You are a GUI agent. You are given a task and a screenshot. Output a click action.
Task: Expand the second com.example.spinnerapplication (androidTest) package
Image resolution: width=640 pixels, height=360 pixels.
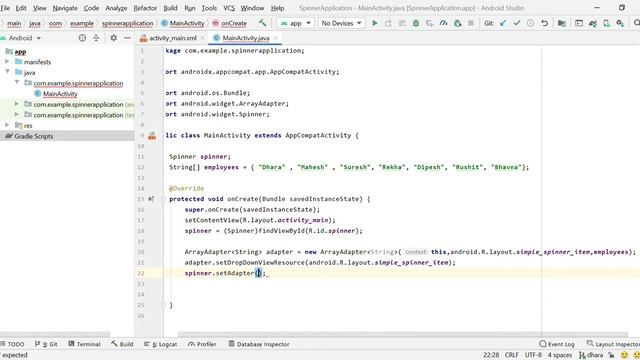coord(17,104)
